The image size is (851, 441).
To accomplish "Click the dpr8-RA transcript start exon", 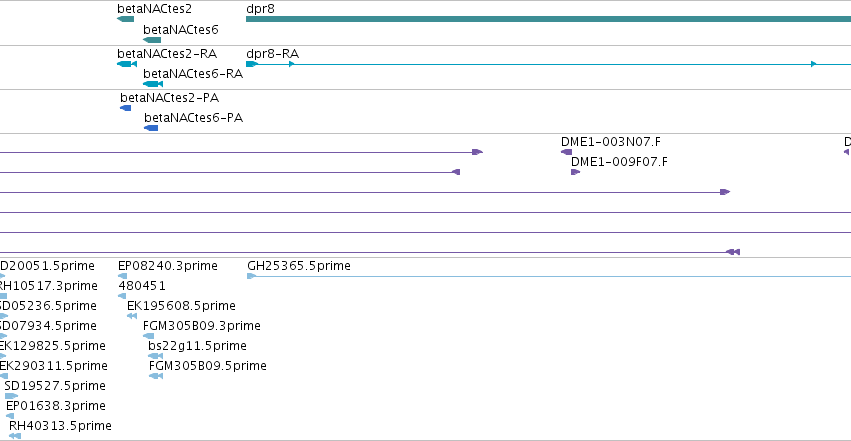I will click(x=252, y=64).
